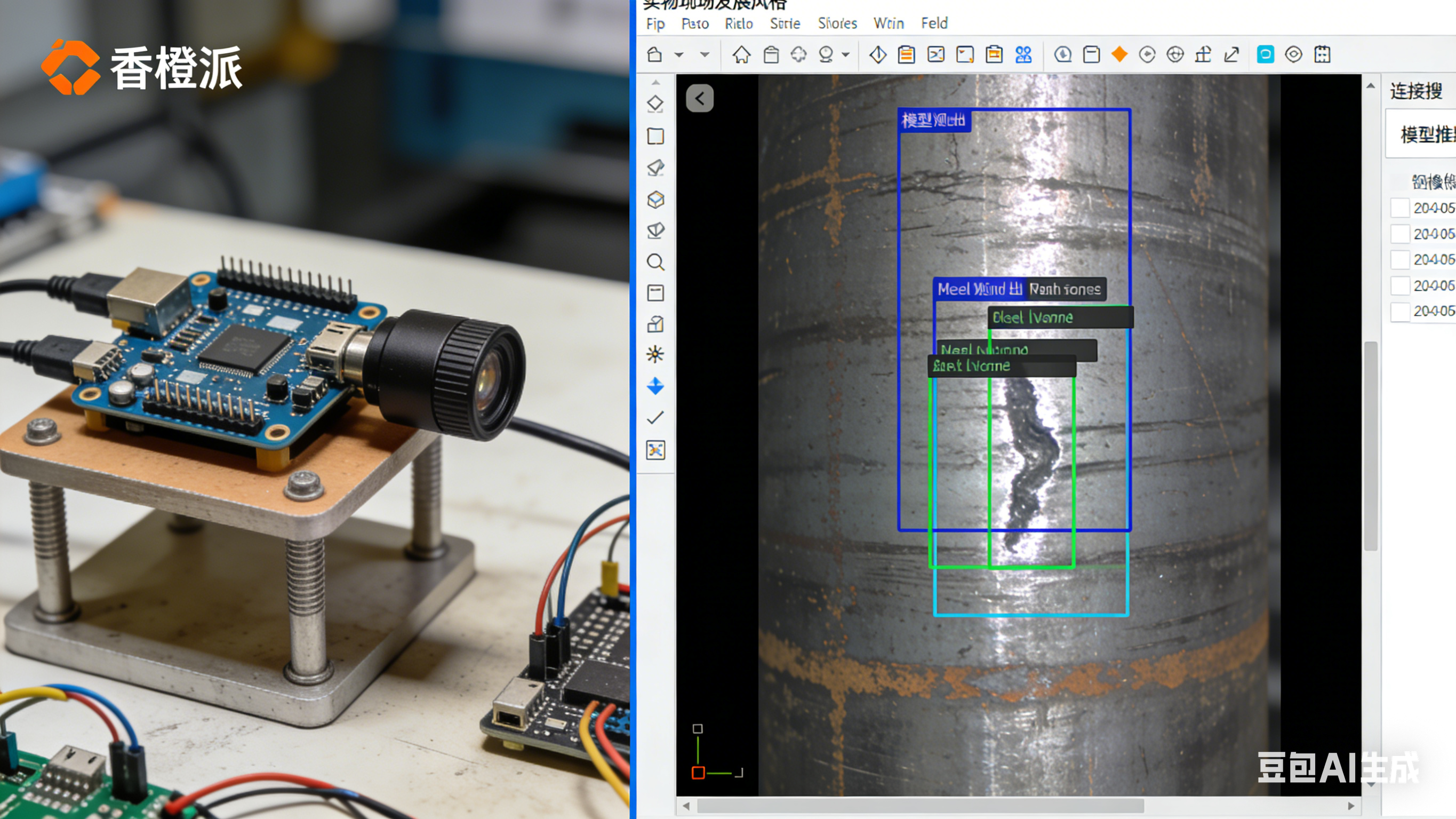Image resolution: width=1456 pixels, height=819 pixels.
Task: Open the Fip menu
Action: click(x=655, y=24)
